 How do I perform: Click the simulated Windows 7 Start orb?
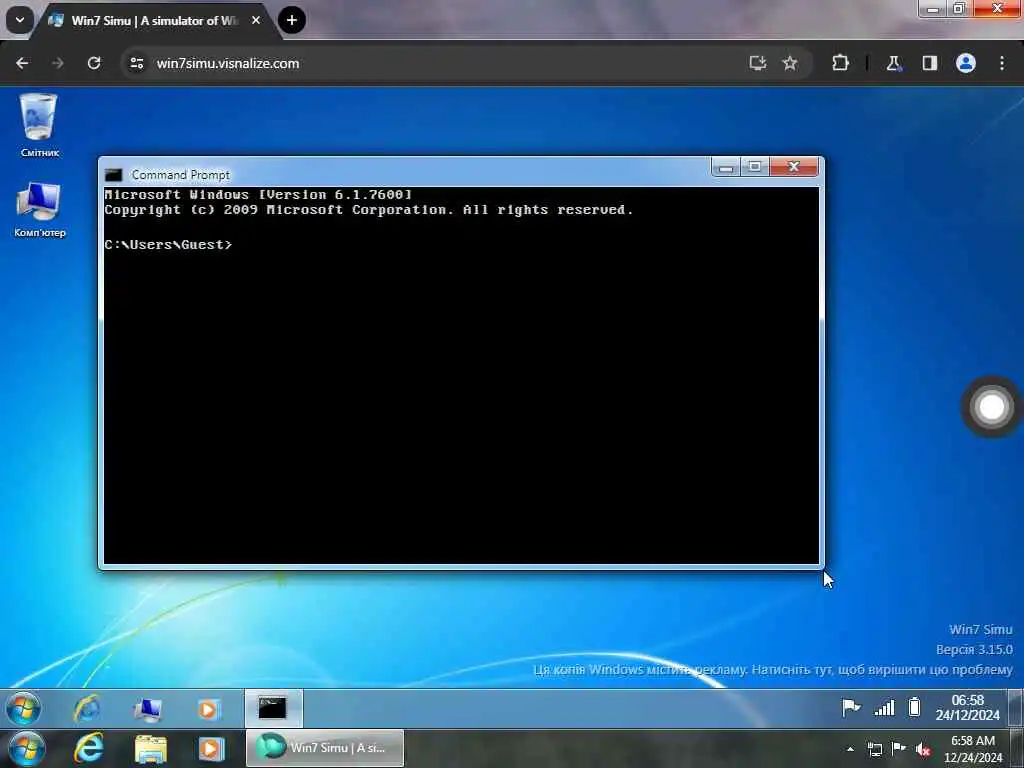point(23,709)
